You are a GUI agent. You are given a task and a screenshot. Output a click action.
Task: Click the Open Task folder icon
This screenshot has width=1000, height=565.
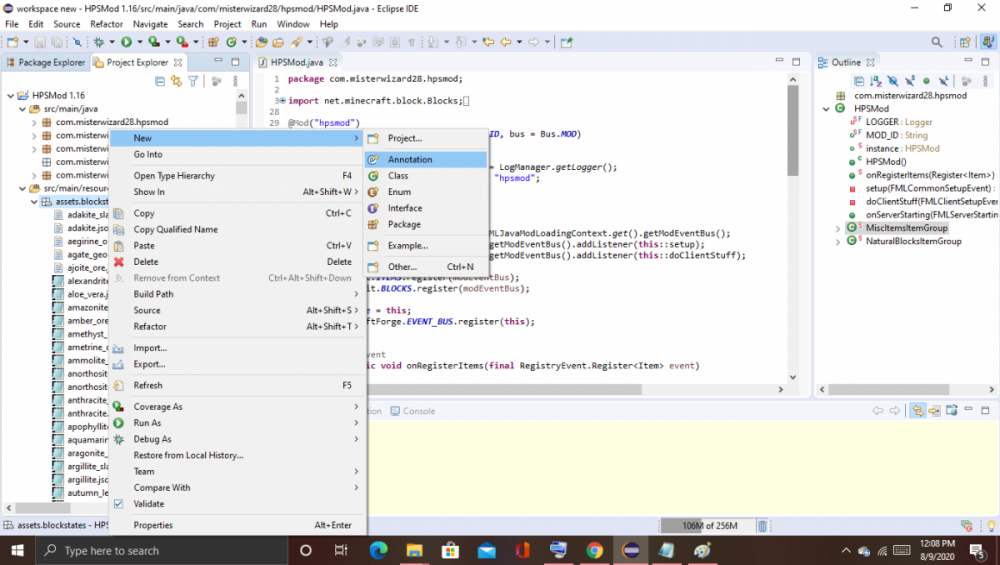click(278, 42)
